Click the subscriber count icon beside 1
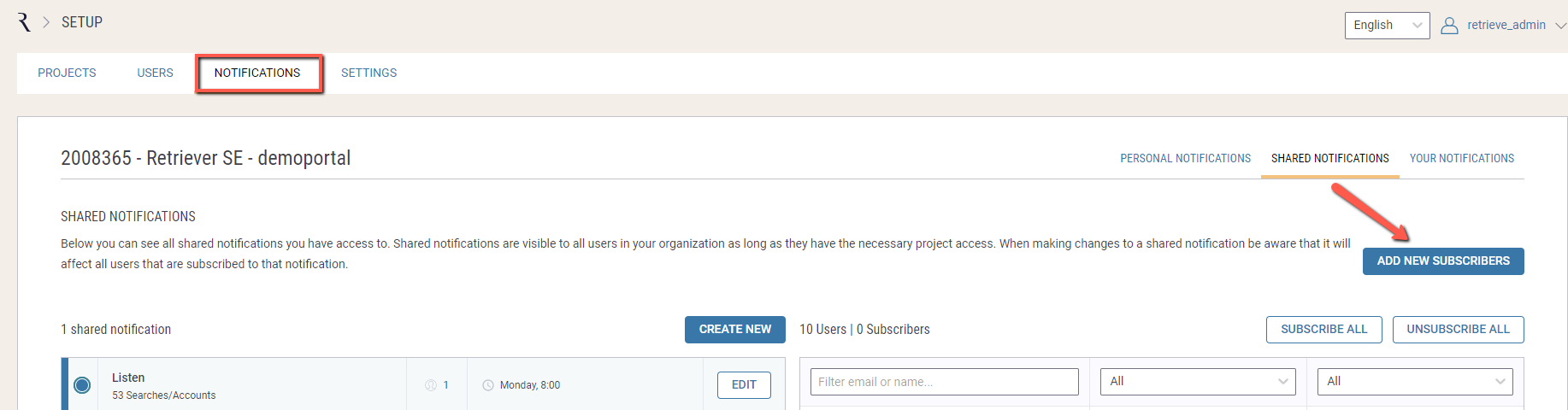 pos(431,385)
